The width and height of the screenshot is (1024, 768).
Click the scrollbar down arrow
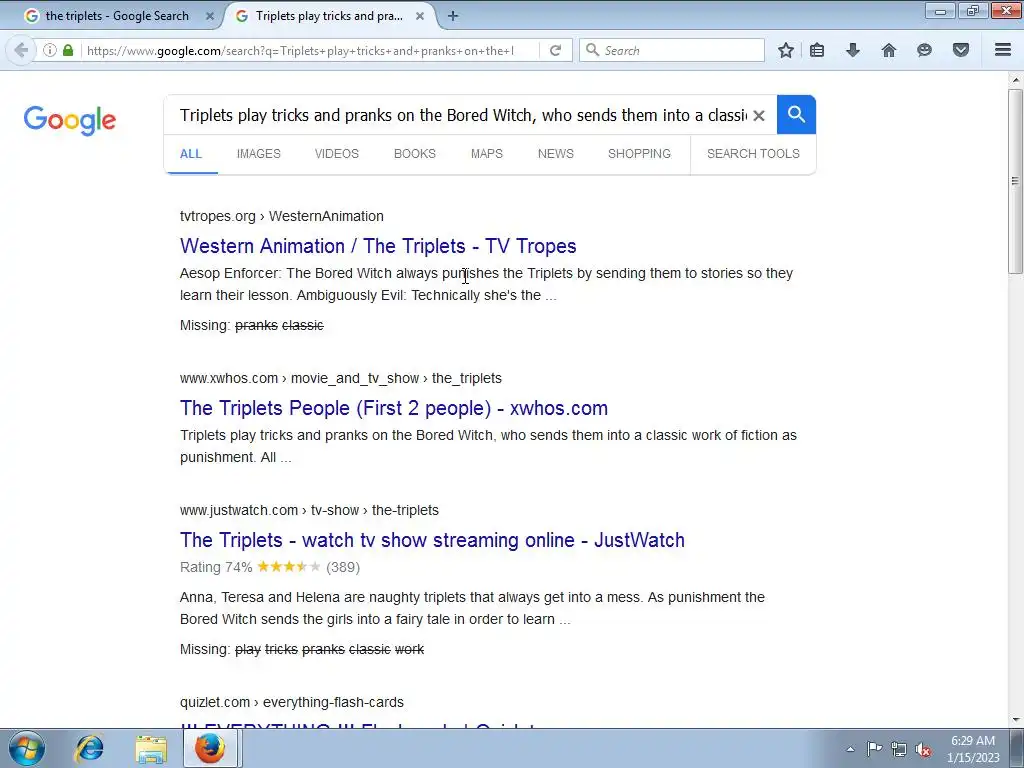coord(1015,720)
